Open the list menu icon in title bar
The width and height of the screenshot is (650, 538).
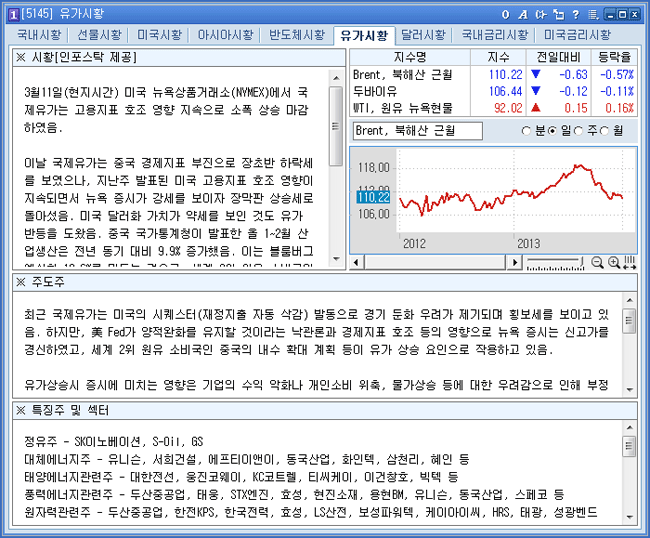click(593, 13)
